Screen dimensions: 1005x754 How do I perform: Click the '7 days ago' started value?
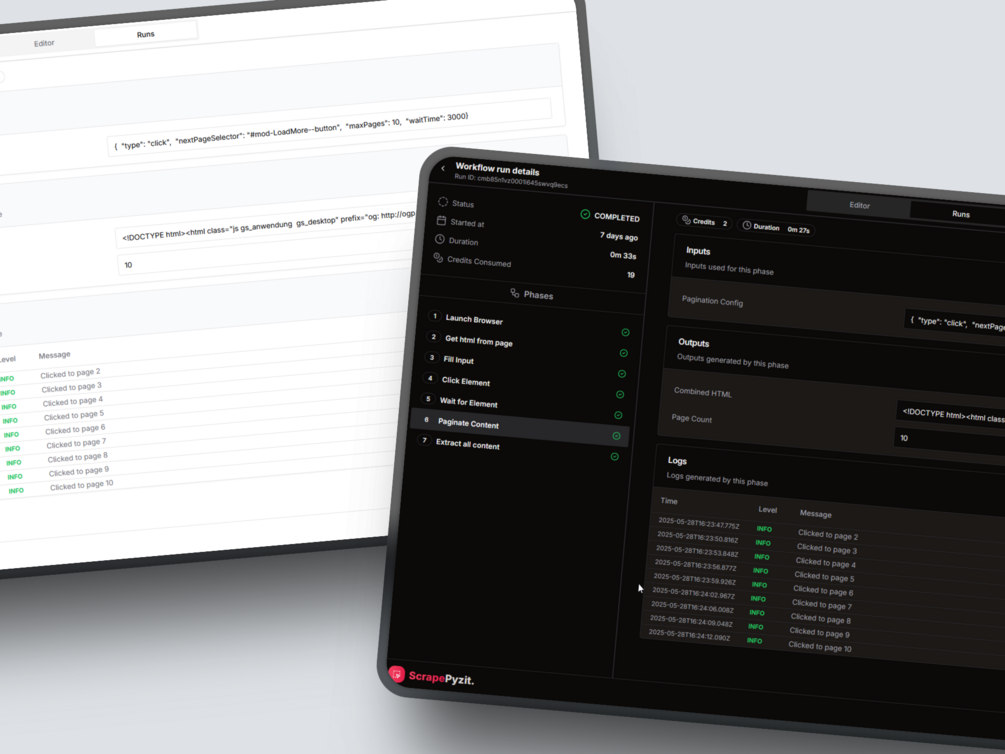(x=619, y=236)
